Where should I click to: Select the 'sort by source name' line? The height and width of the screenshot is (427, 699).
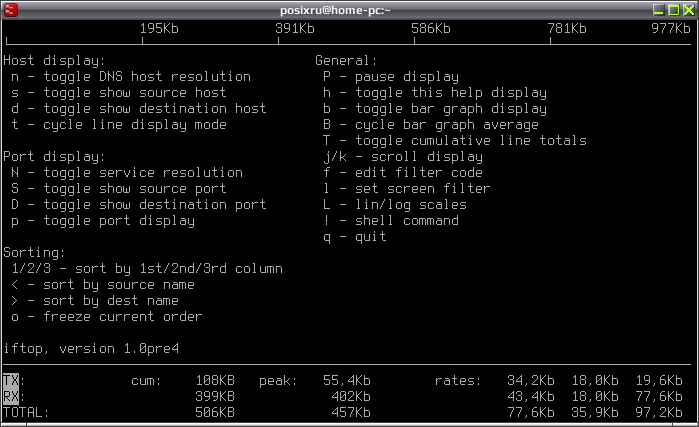[x=103, y=285]
